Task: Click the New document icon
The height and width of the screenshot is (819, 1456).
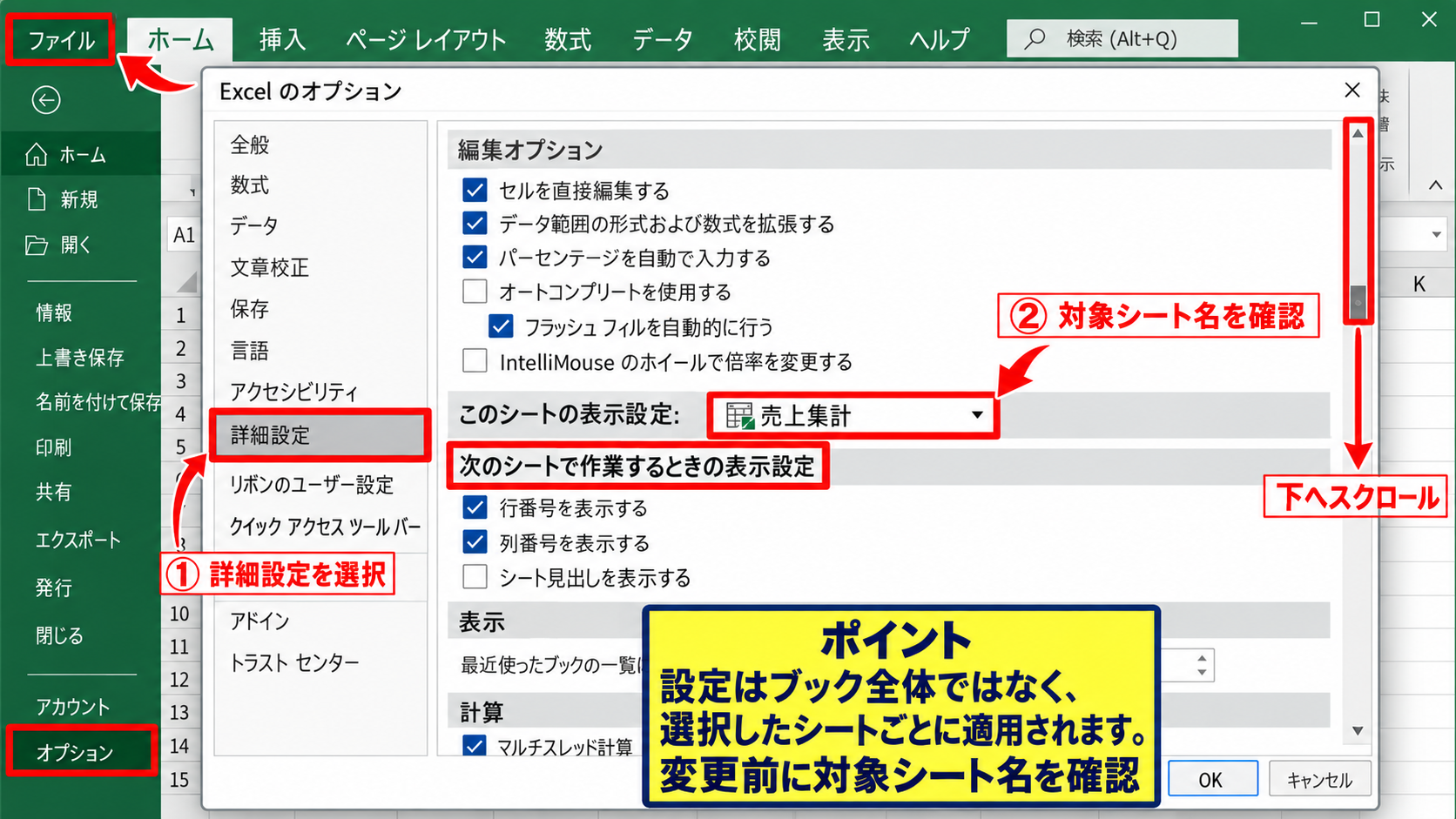Action: coord(37,199)
